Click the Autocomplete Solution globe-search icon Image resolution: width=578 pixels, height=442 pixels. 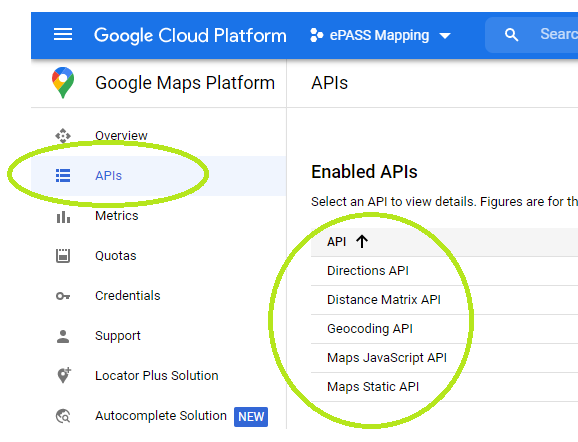[x=63, y=416]
